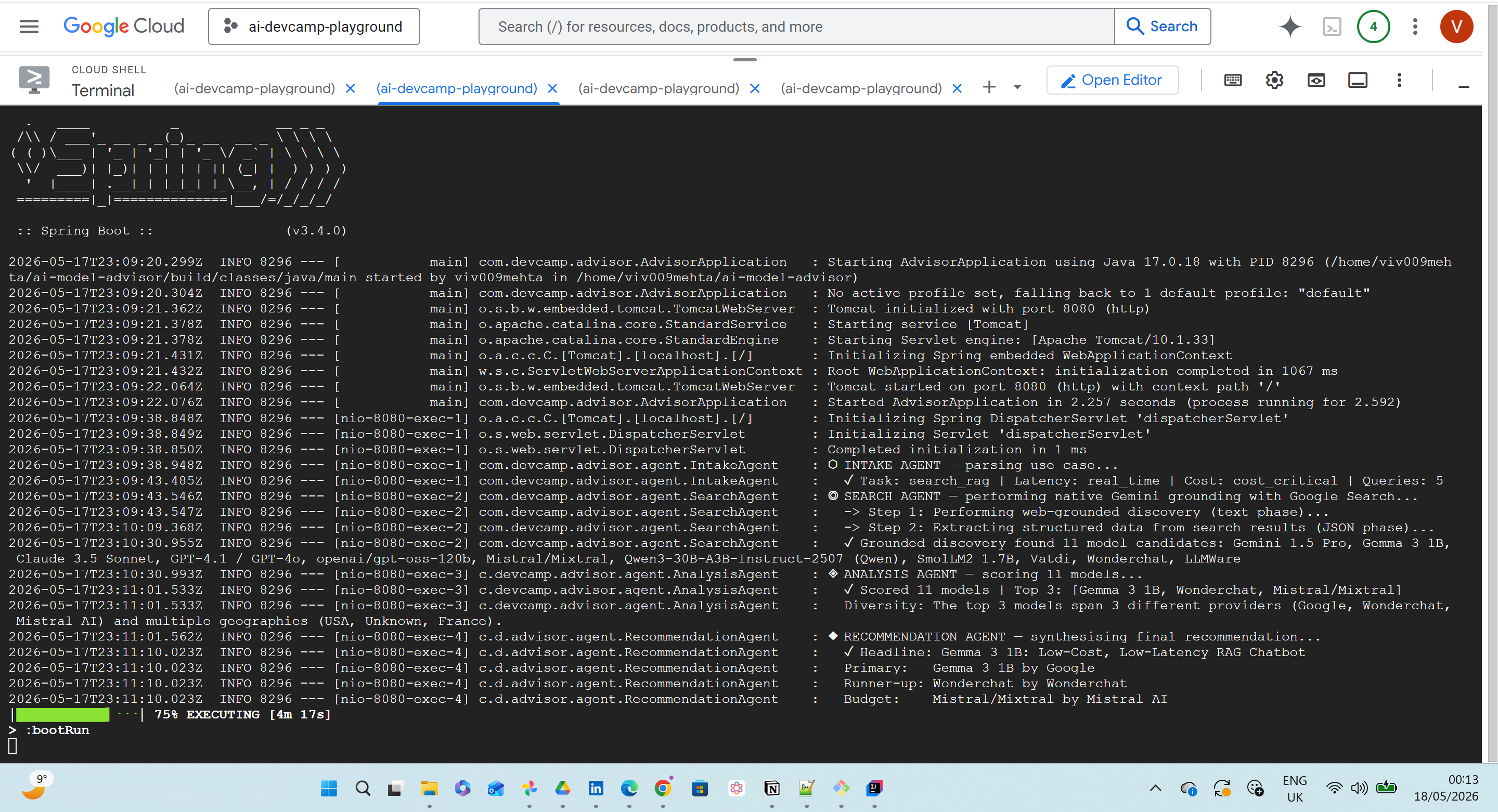Open Notion from taskbar
The image size is (1498, 812).
tap(772, 788)
